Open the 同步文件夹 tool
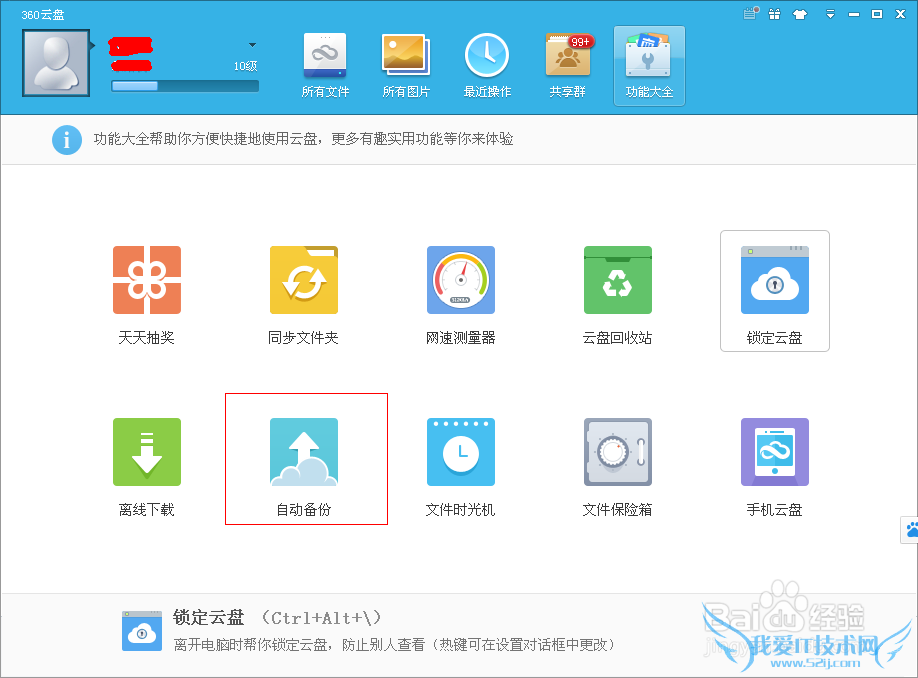This screenshot has width=918, height=678. pyautogui.click(x=303, y=295)
